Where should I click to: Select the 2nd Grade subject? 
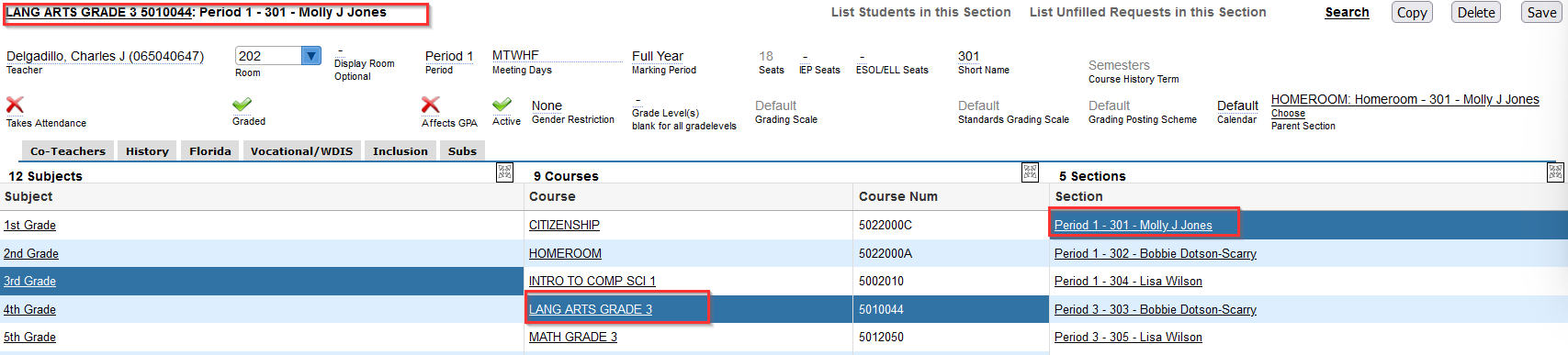[31, 253]
